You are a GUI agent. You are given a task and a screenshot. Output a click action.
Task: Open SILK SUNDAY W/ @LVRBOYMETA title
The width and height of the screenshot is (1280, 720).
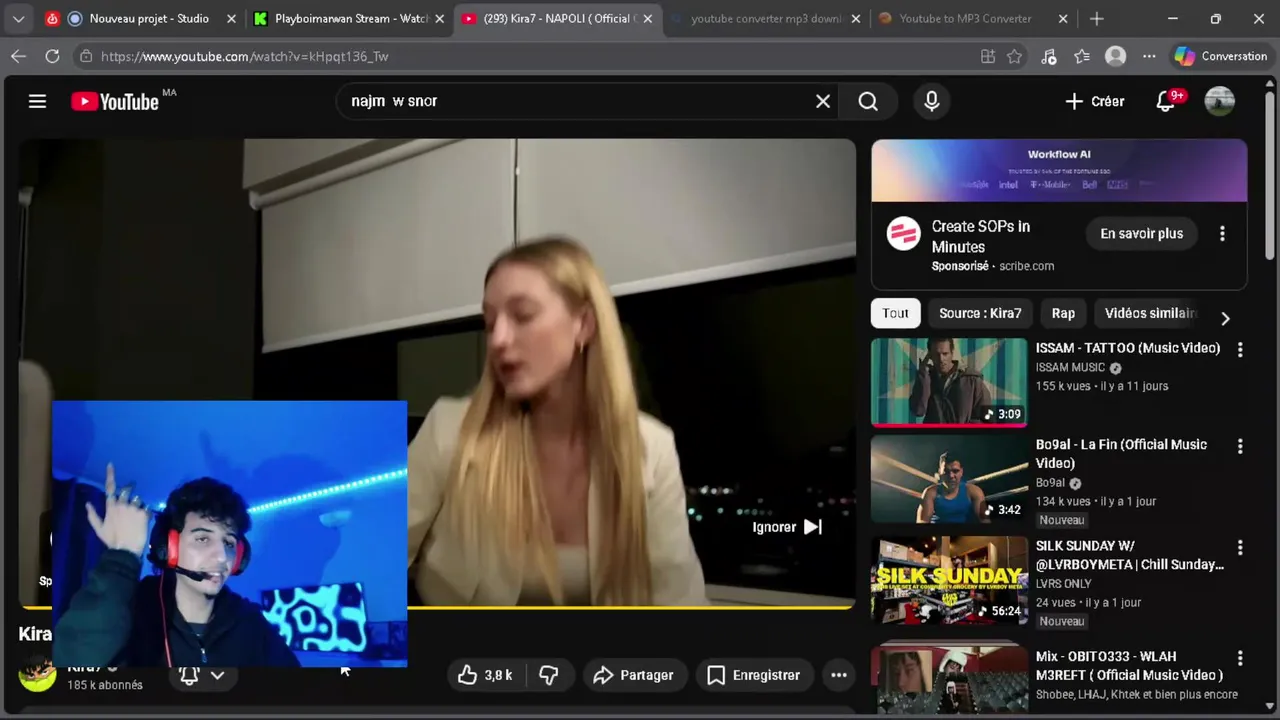point(1130,555)
